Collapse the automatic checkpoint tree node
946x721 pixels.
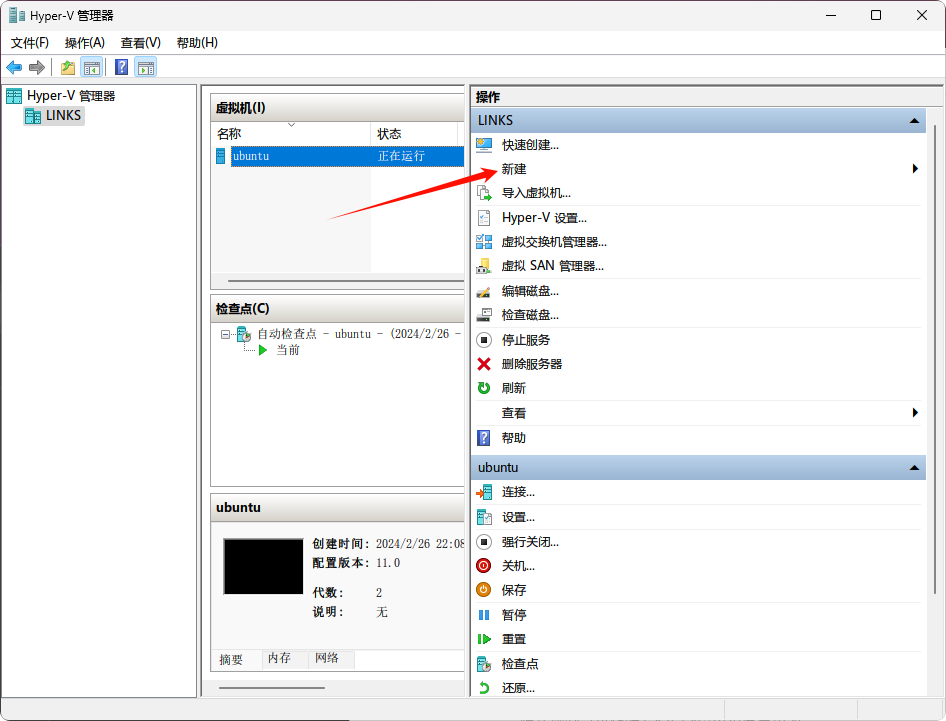click(x=225, y=334)
